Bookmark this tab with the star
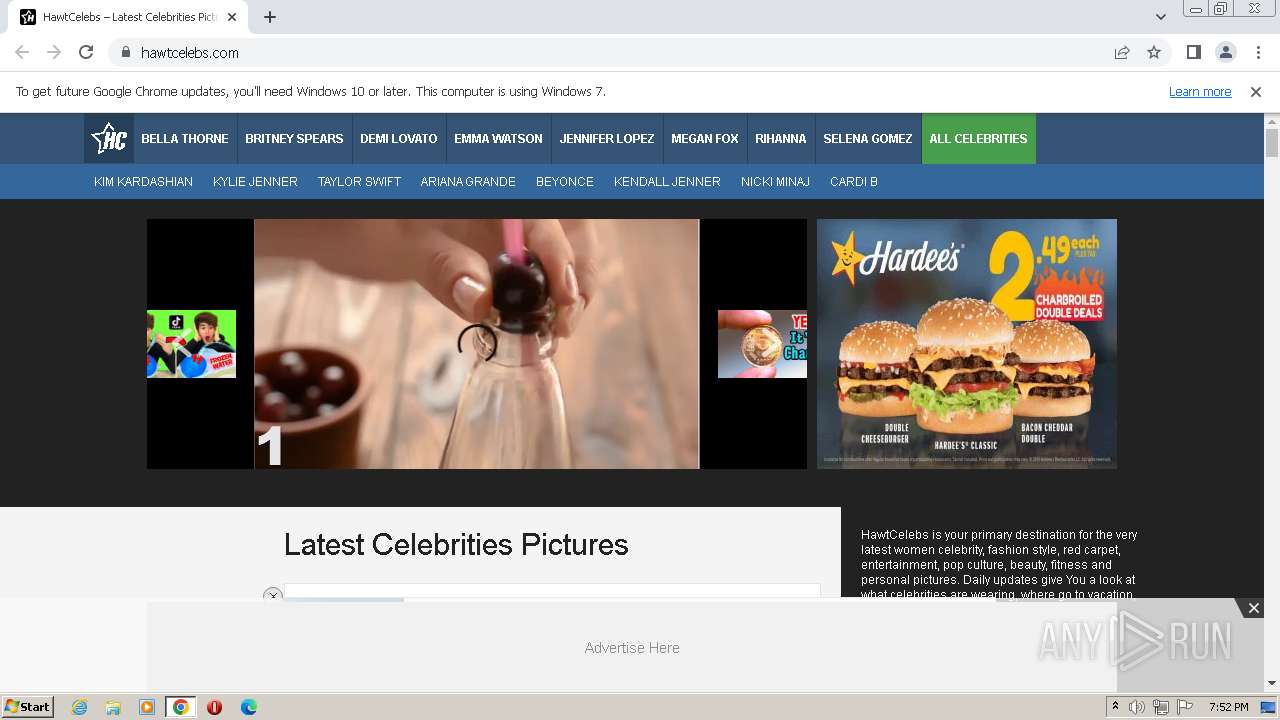Viewport: 1280px width, 720px height. [1154, 52]
